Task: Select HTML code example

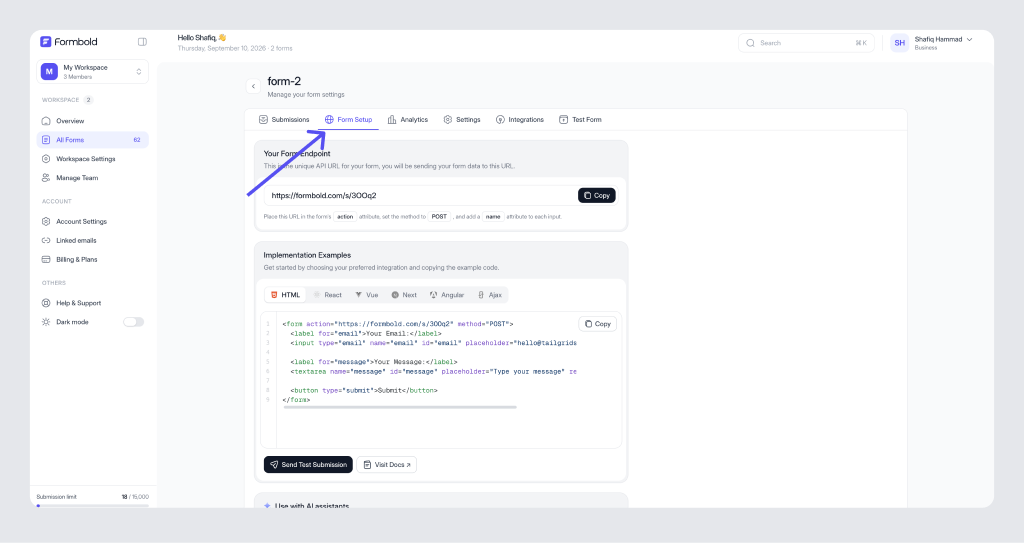Action: coord(286,295)
